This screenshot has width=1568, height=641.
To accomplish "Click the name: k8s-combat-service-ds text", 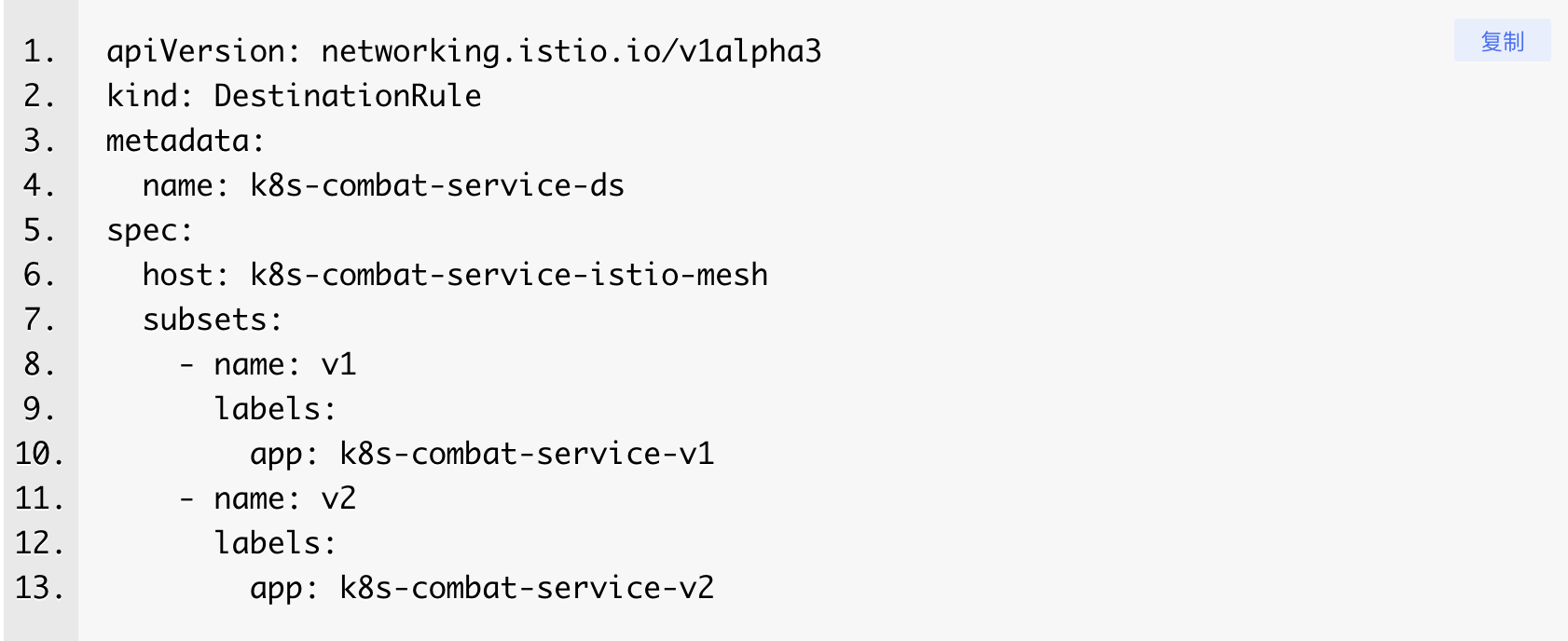I will click(383, 185).
